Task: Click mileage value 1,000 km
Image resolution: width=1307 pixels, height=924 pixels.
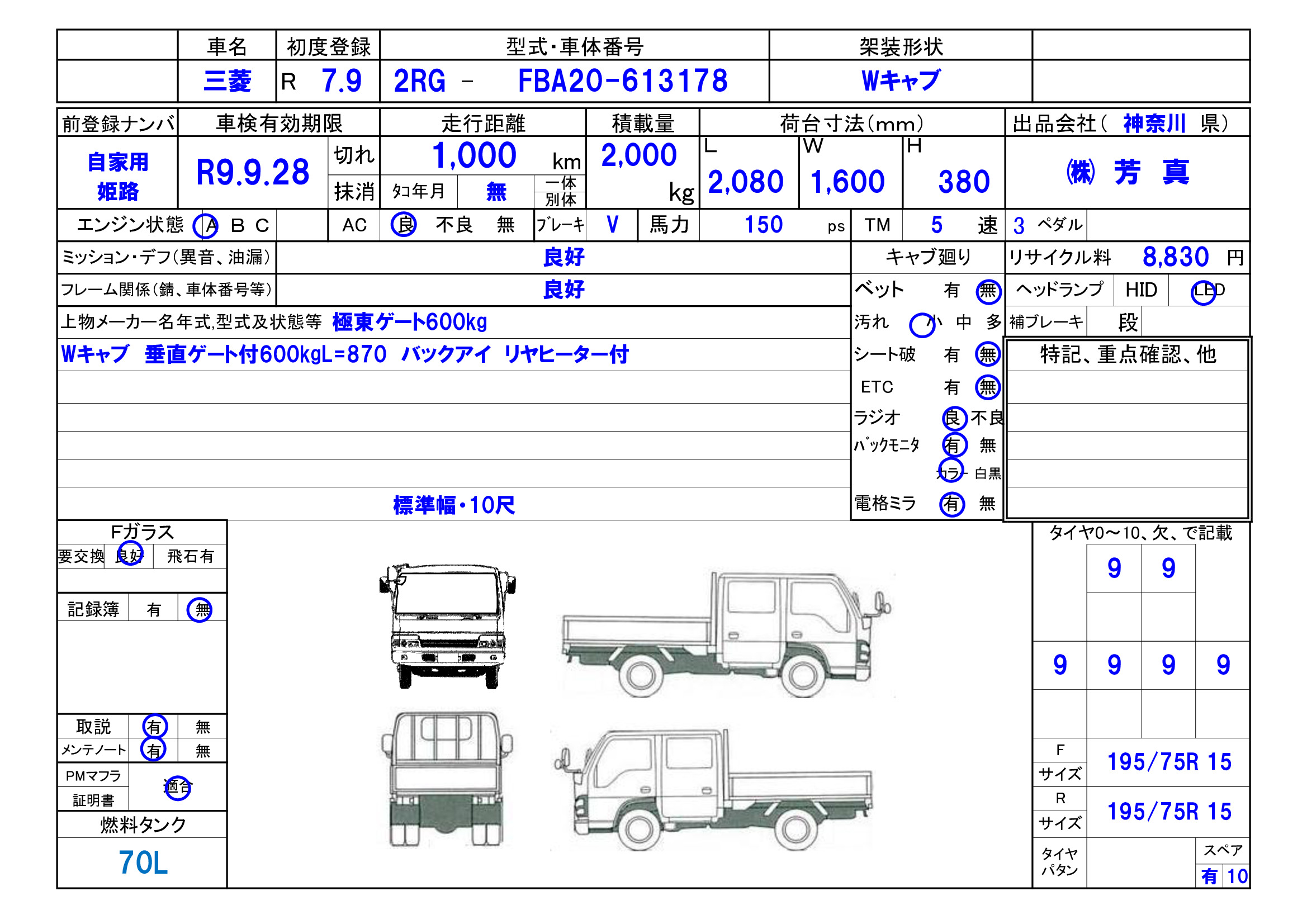Action: [x=473, y=155]
